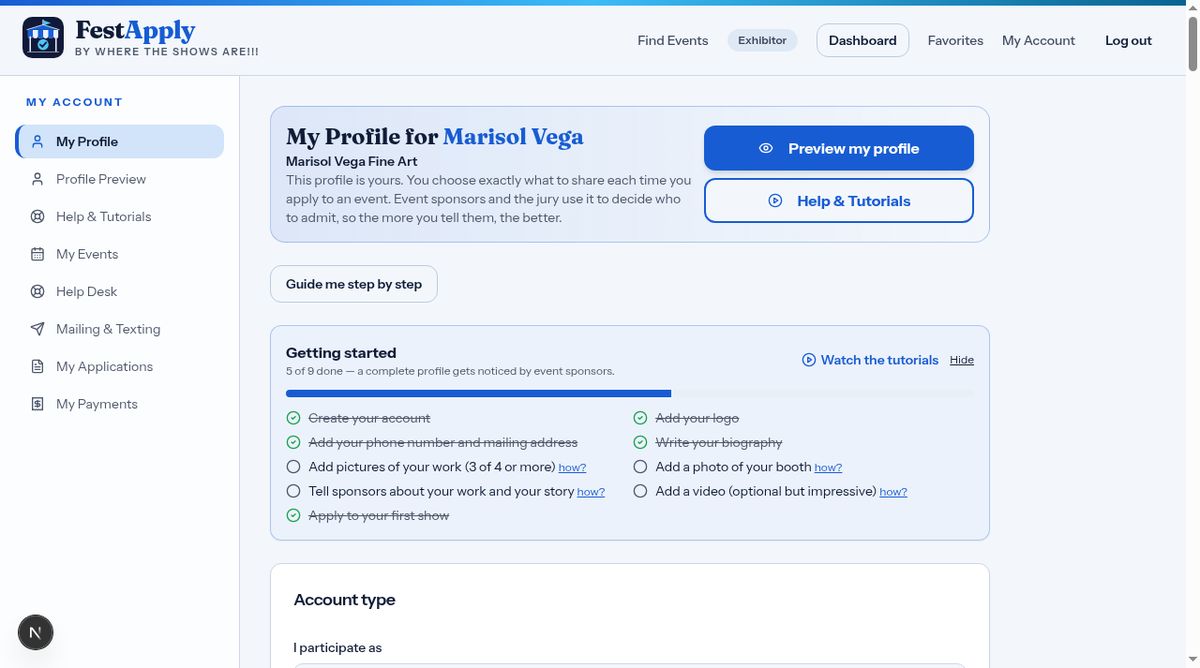The image size is (1200, 668).
Task: Go to Favorites in top navigation
Action: (x=955, y=41)
